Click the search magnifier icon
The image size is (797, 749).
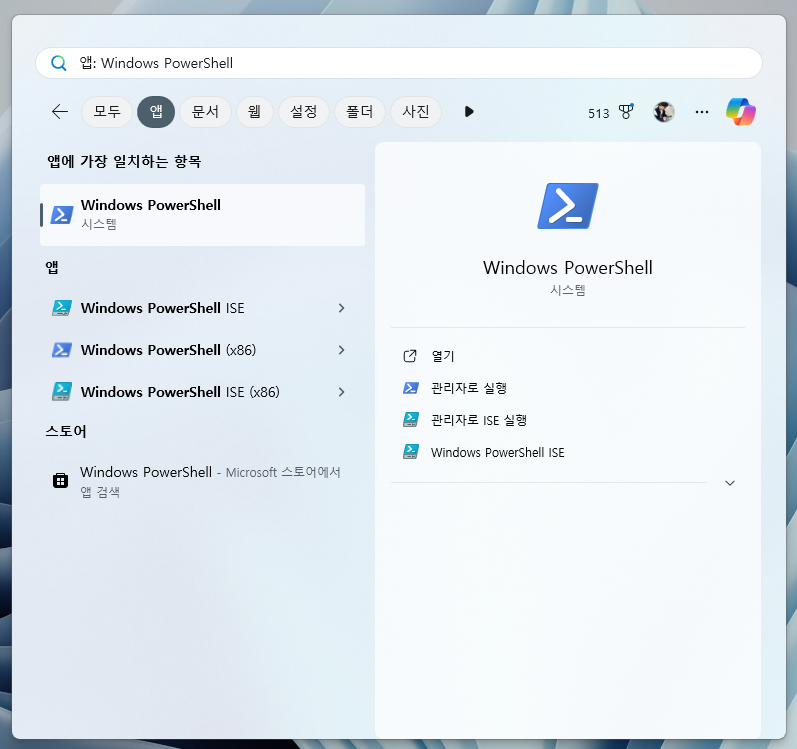point(59,63)
